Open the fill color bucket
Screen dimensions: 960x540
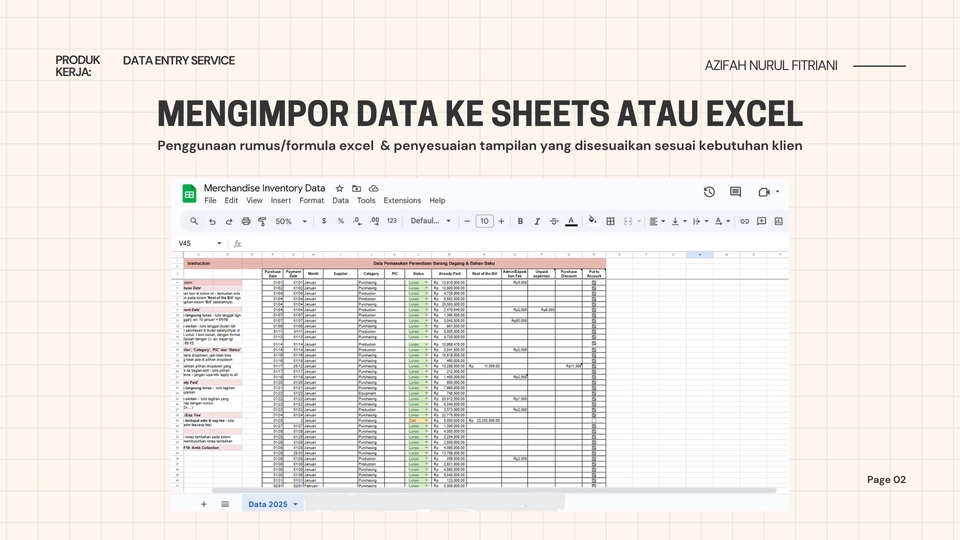click(x=592, y=220)
